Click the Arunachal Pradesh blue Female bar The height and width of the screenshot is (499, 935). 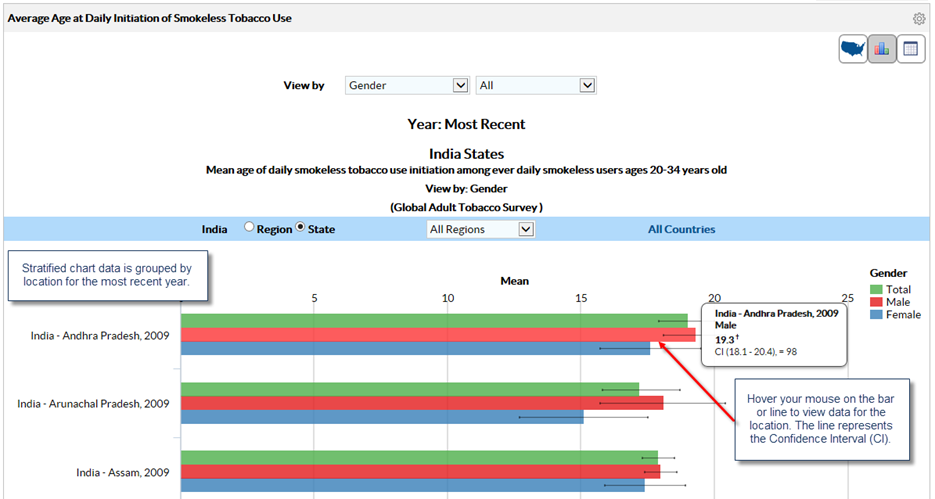tap(380, 417)
